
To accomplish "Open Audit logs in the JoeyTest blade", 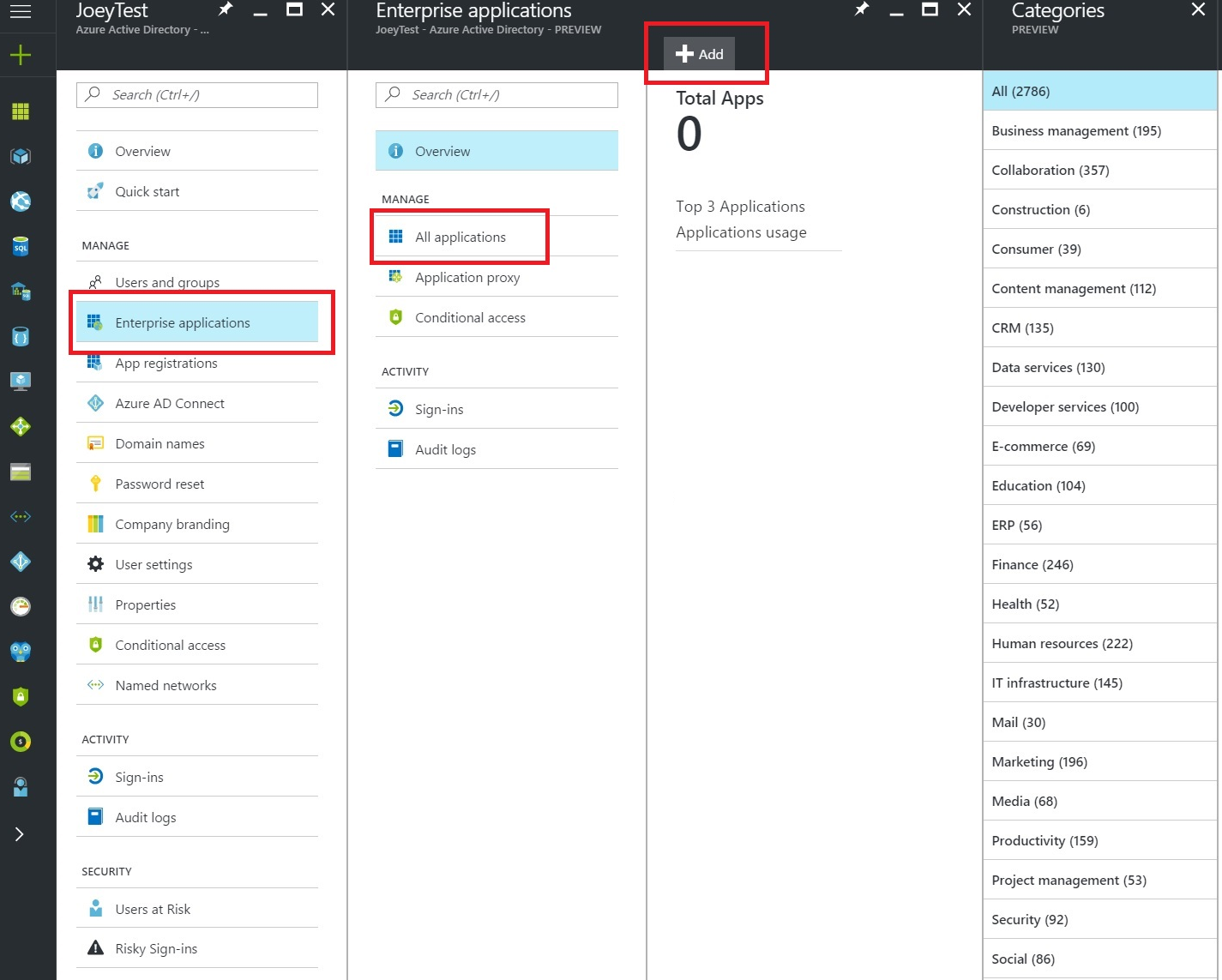I will pos(197,817).
